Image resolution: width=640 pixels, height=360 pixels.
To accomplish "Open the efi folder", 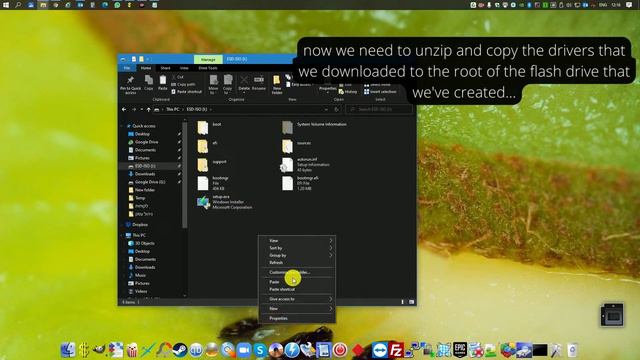I will [207, 146].
